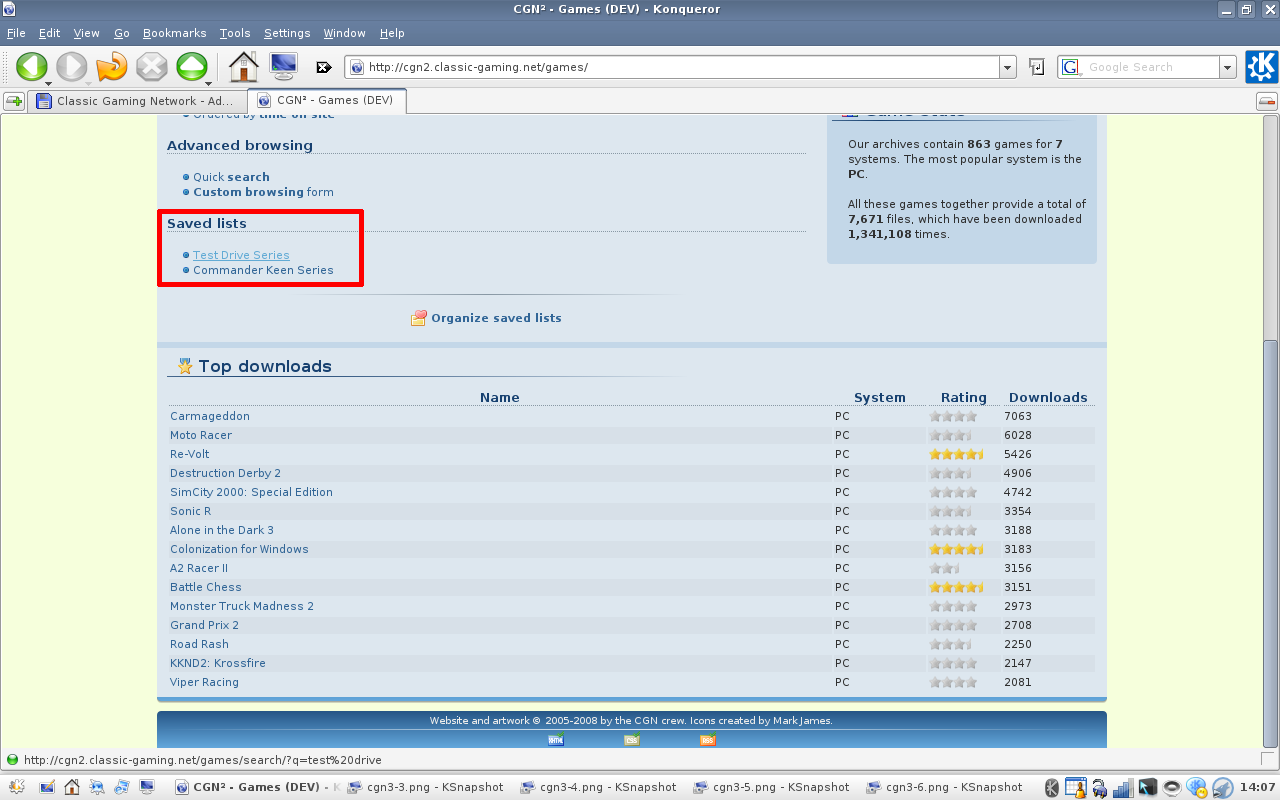
Task: Open the Commander Keen Series saved list
Action: [x=263, y=270]
